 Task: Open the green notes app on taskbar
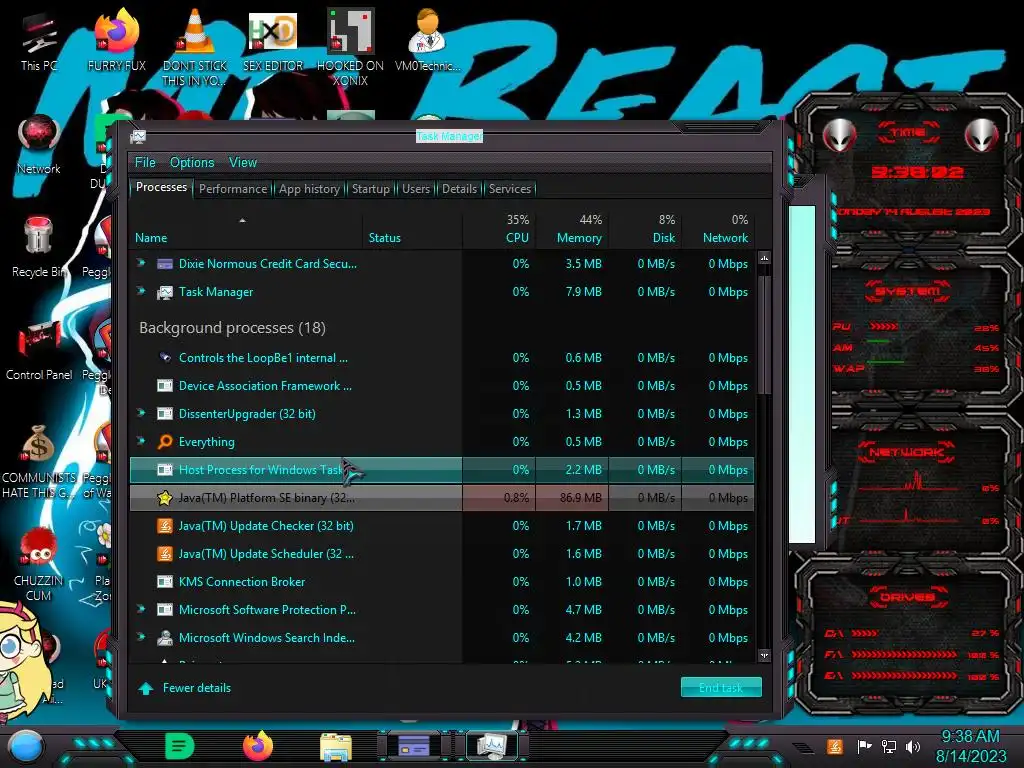180,746
